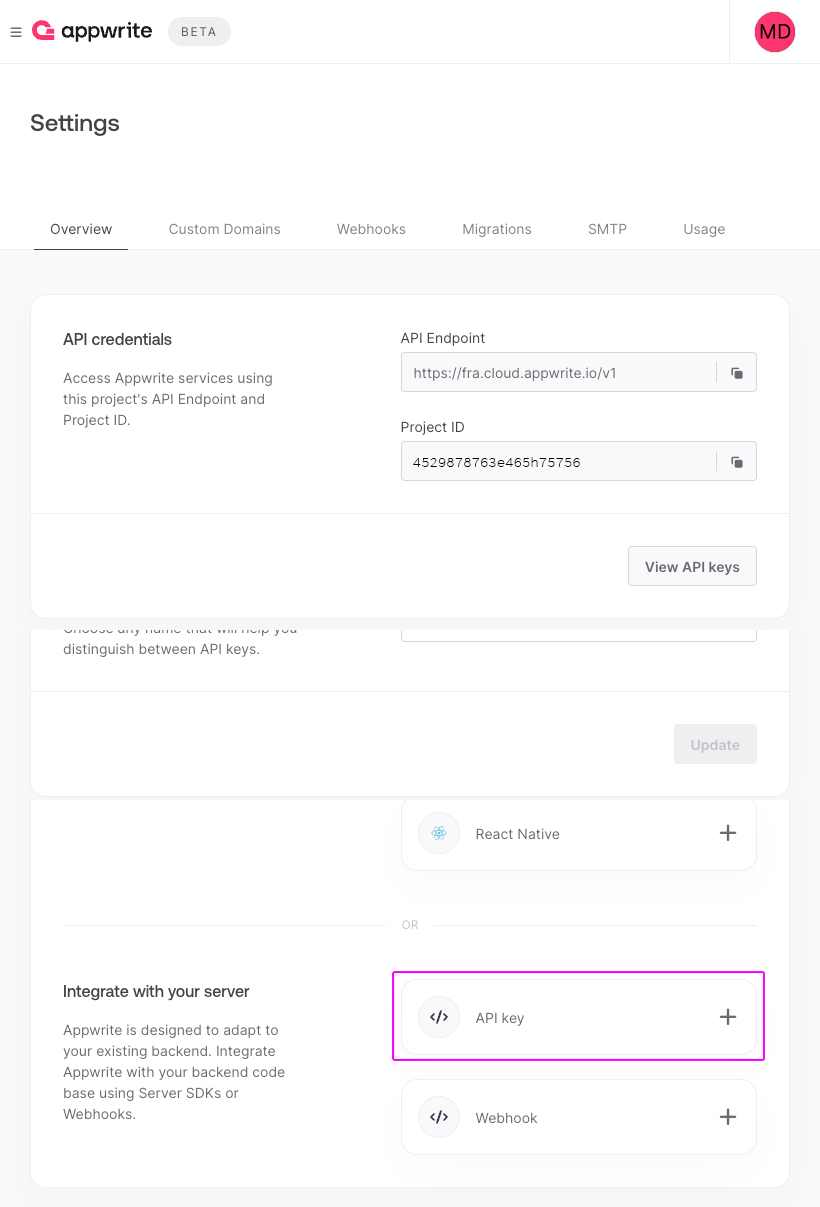Click the React Native atom icon

439,833
